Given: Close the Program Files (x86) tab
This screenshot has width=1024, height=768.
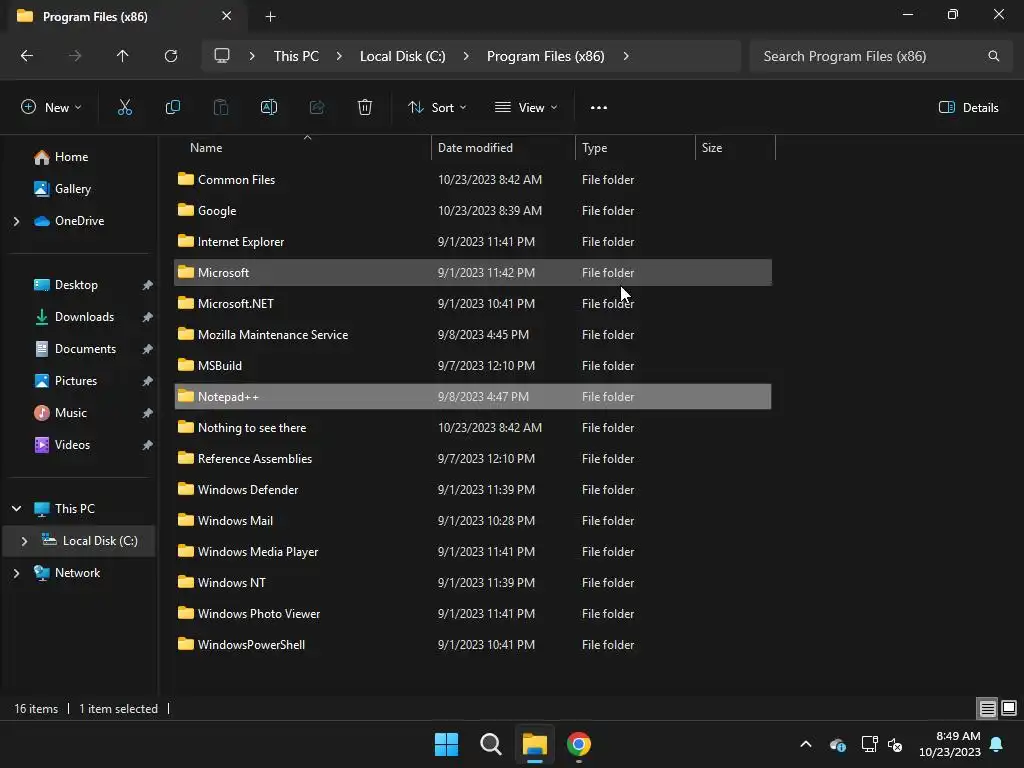Looking at the screenshot, I should [227, 16].
